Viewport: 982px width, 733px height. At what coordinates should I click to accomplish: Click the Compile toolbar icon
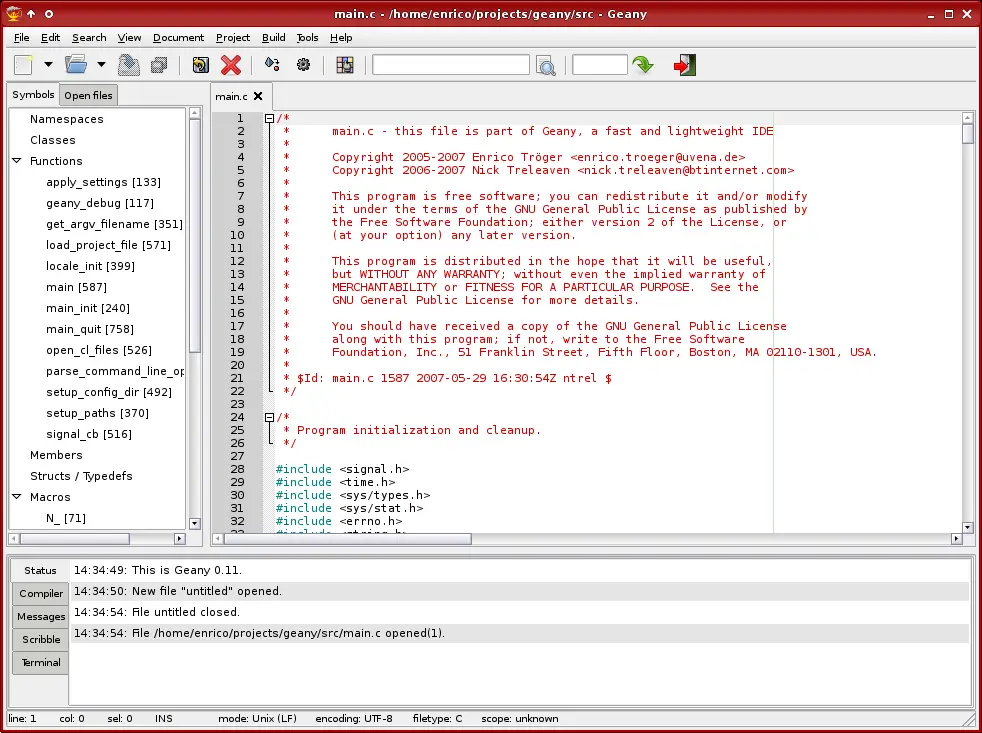click(x=272, y=65)
